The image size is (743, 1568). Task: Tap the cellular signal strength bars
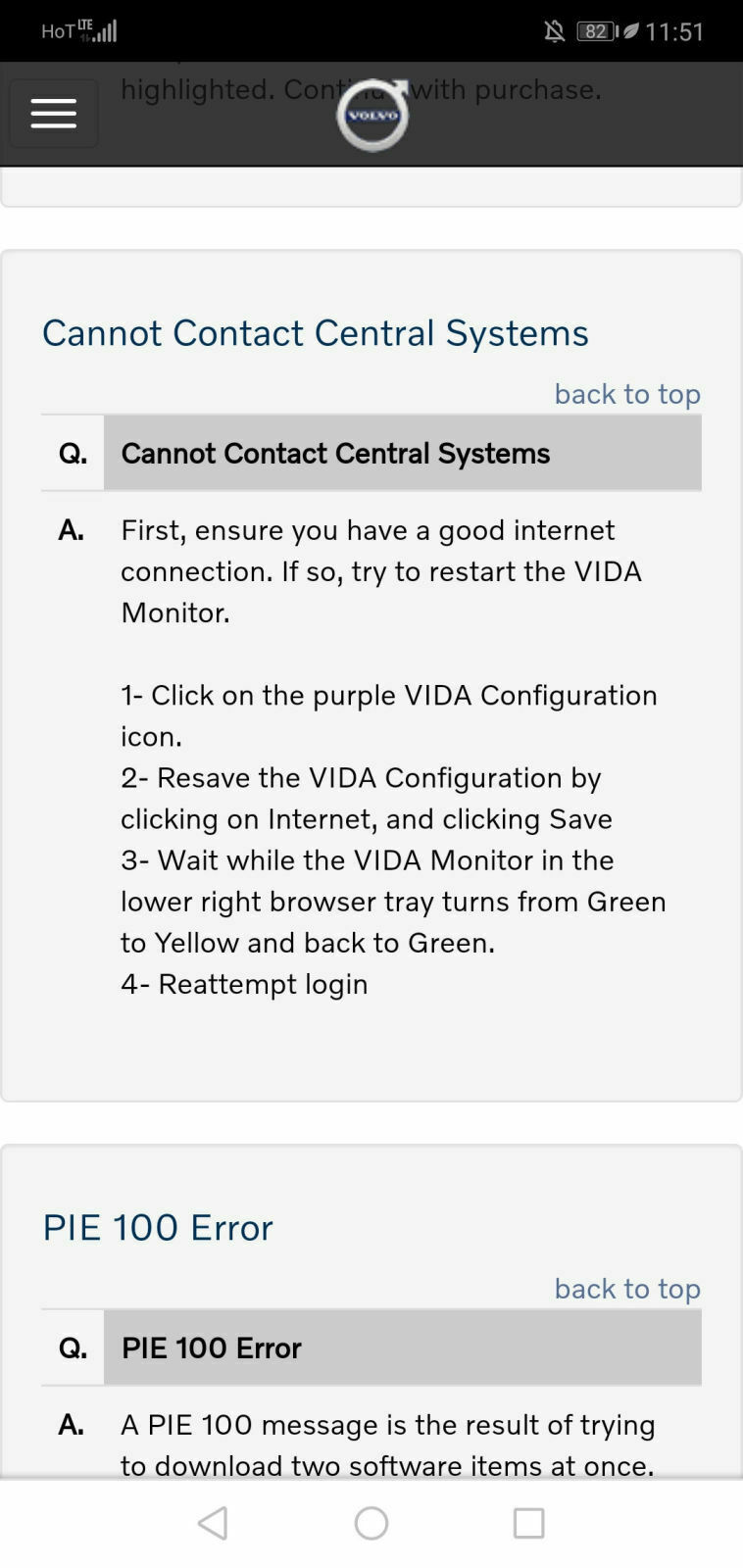[104, 30]
